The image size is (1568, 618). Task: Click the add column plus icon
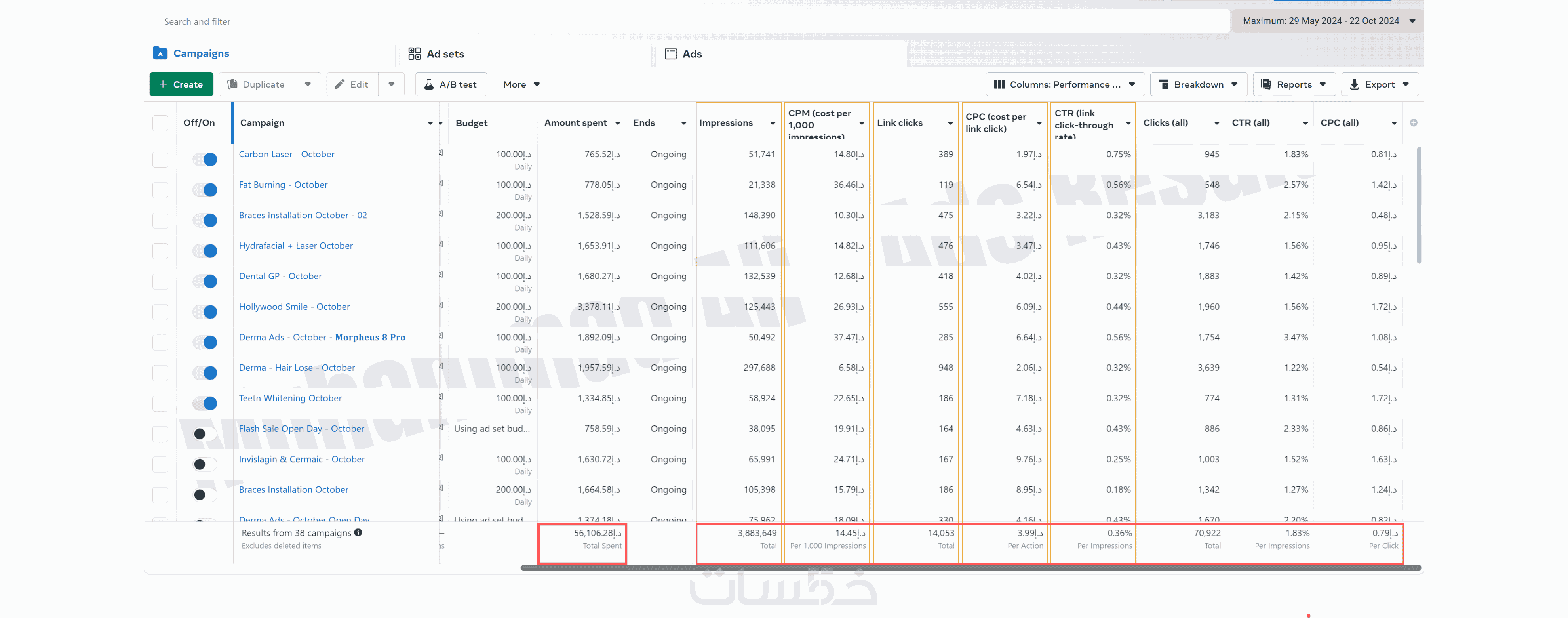tap(1414, 123)
